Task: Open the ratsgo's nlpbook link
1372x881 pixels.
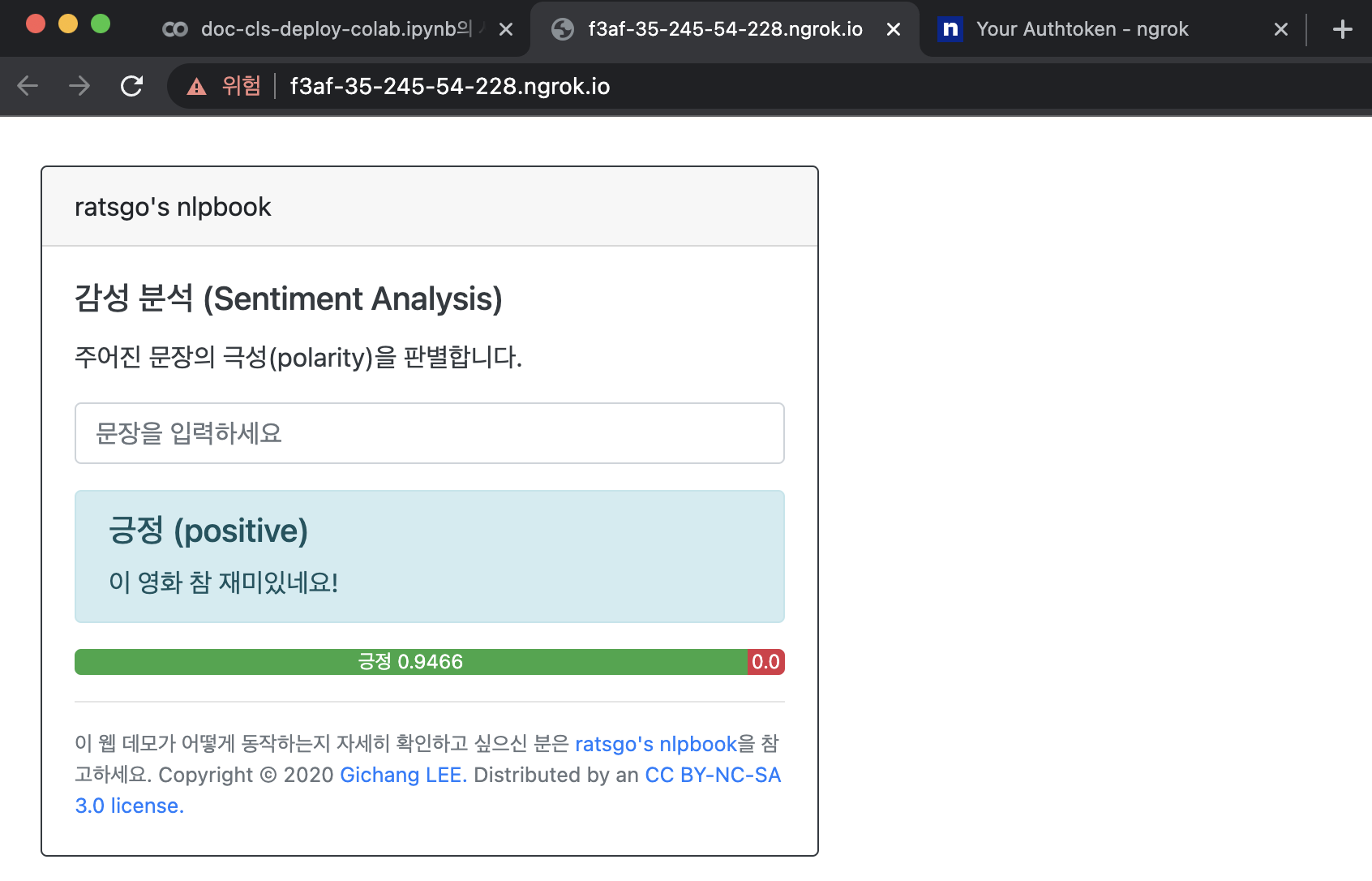Action: [x=655, y=744]
